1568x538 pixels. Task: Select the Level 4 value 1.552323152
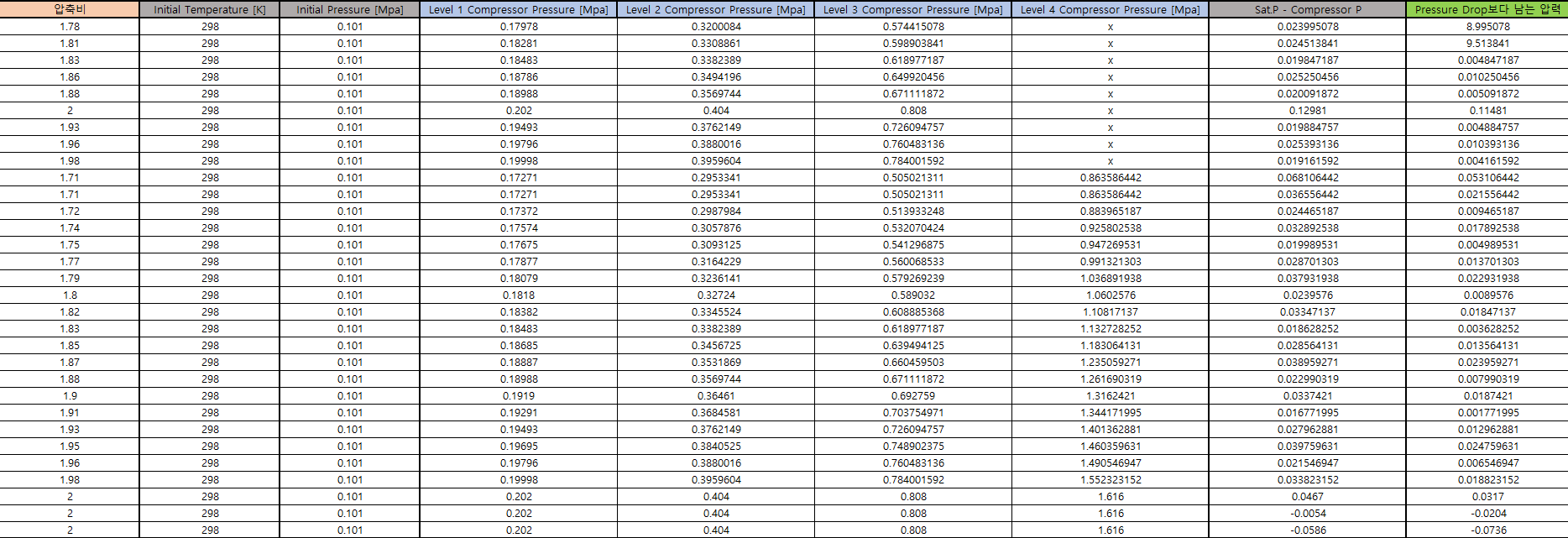click(1111, 479)
